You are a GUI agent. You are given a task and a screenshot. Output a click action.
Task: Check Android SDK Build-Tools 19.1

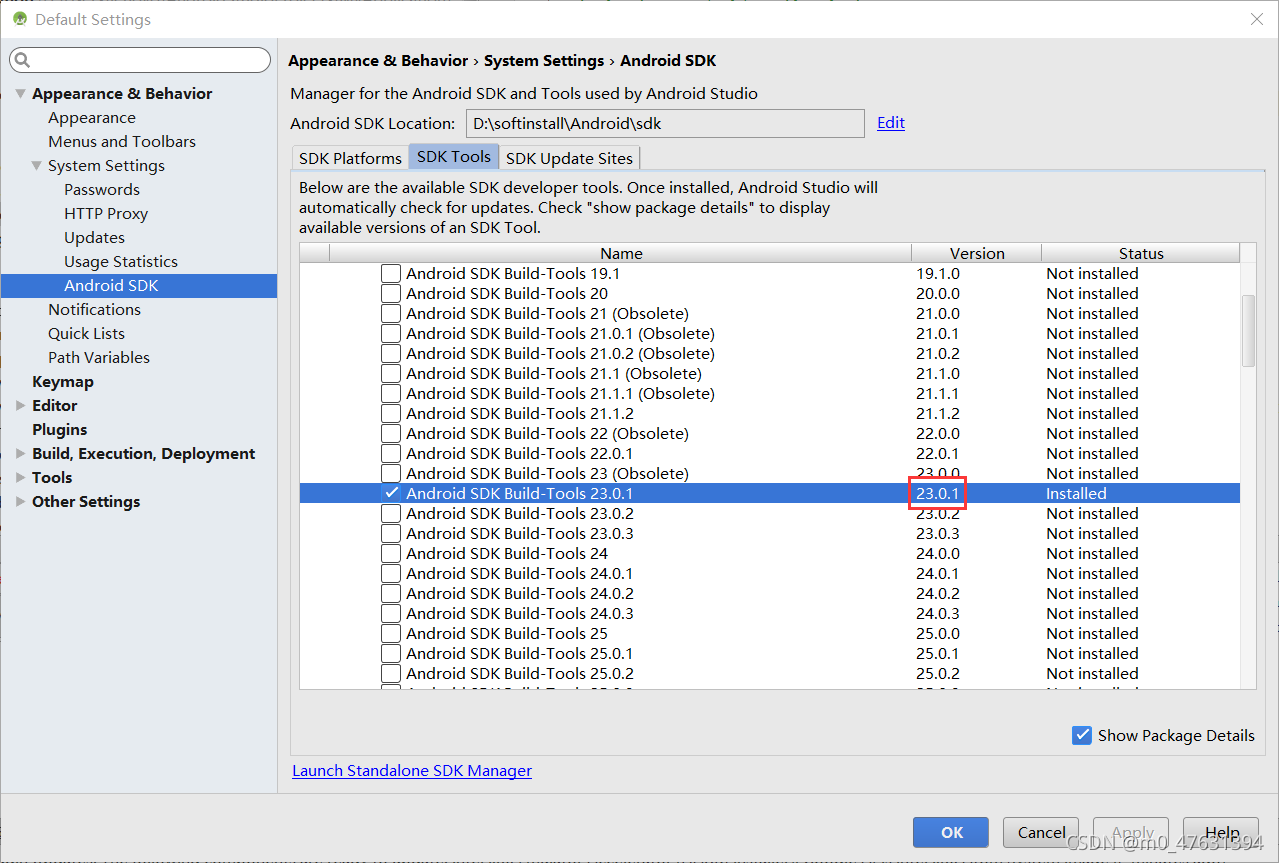(391, 273)
